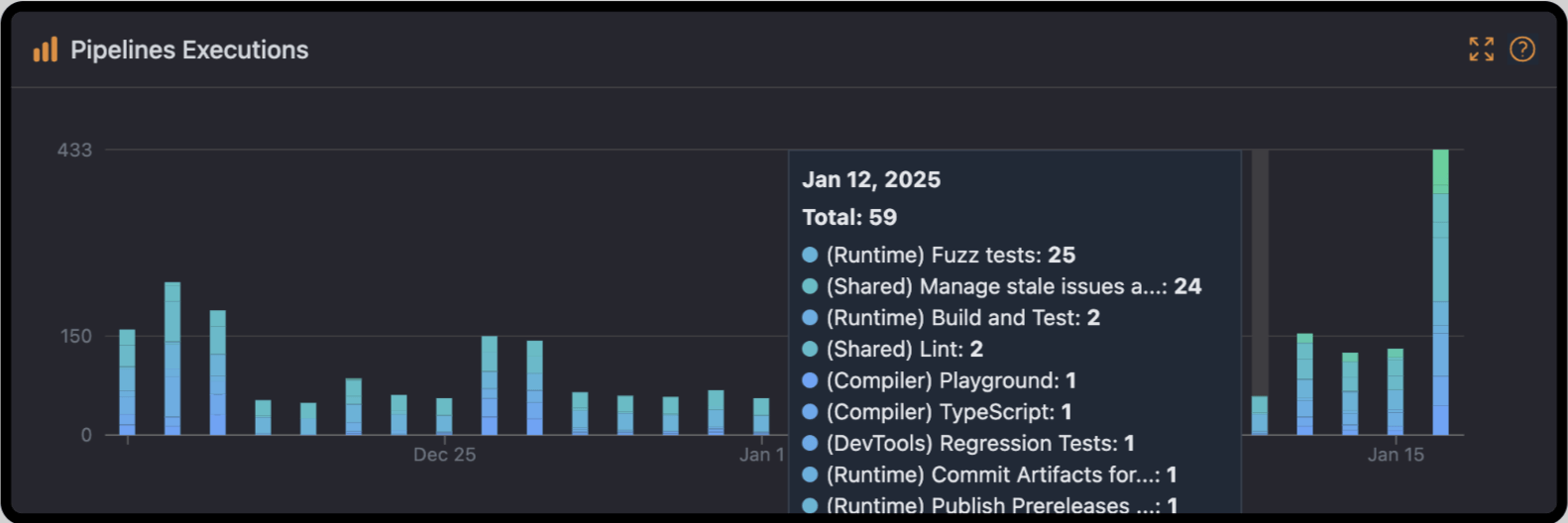Select the tallest bar at far right
Viewport: 1568px width, 523px height.
[x=1440, y=297]
